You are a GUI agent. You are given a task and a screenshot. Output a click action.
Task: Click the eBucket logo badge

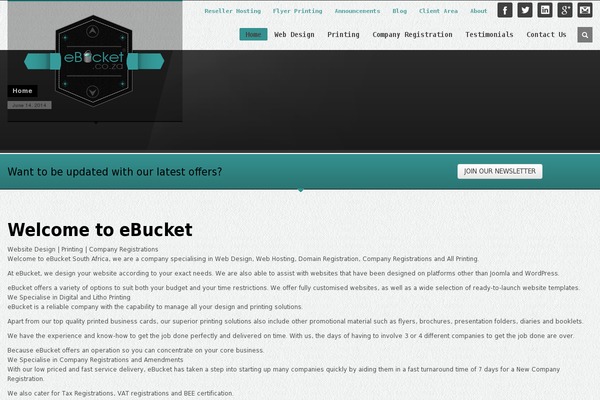tap(94, 61)
